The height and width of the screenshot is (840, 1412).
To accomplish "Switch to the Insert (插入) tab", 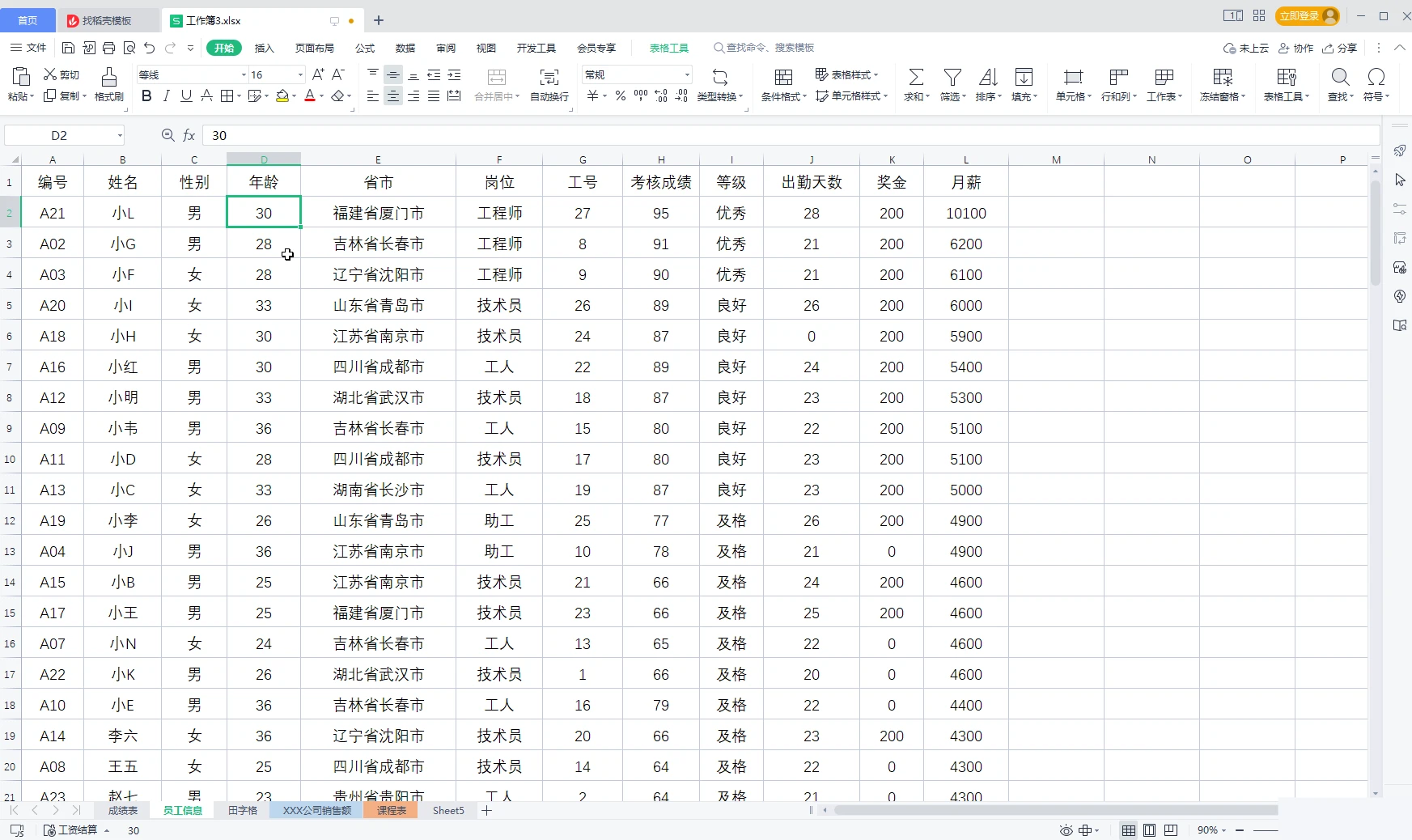I will pyautogui.click(x=265, y=48).
